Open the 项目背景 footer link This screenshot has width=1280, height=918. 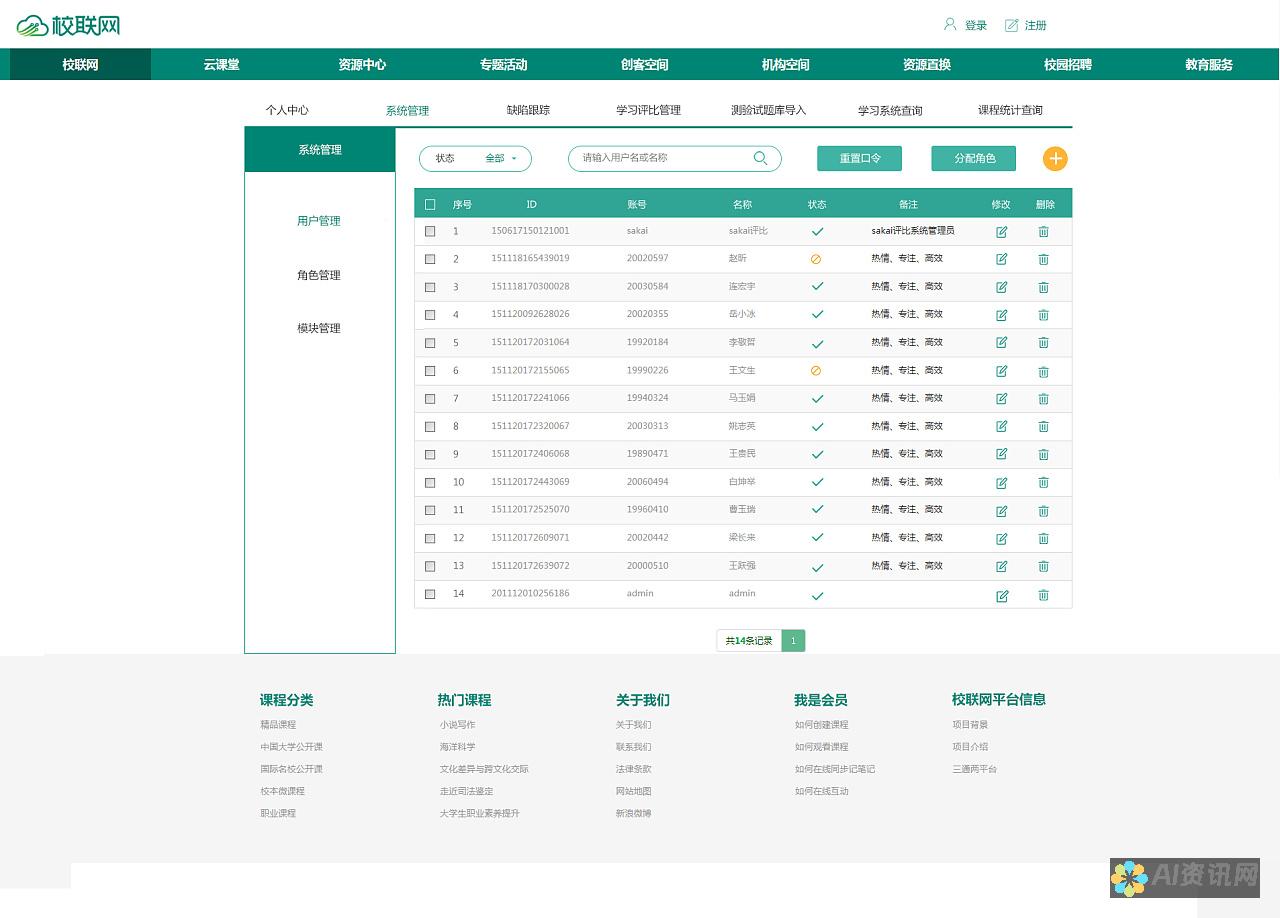pos(970,725)
